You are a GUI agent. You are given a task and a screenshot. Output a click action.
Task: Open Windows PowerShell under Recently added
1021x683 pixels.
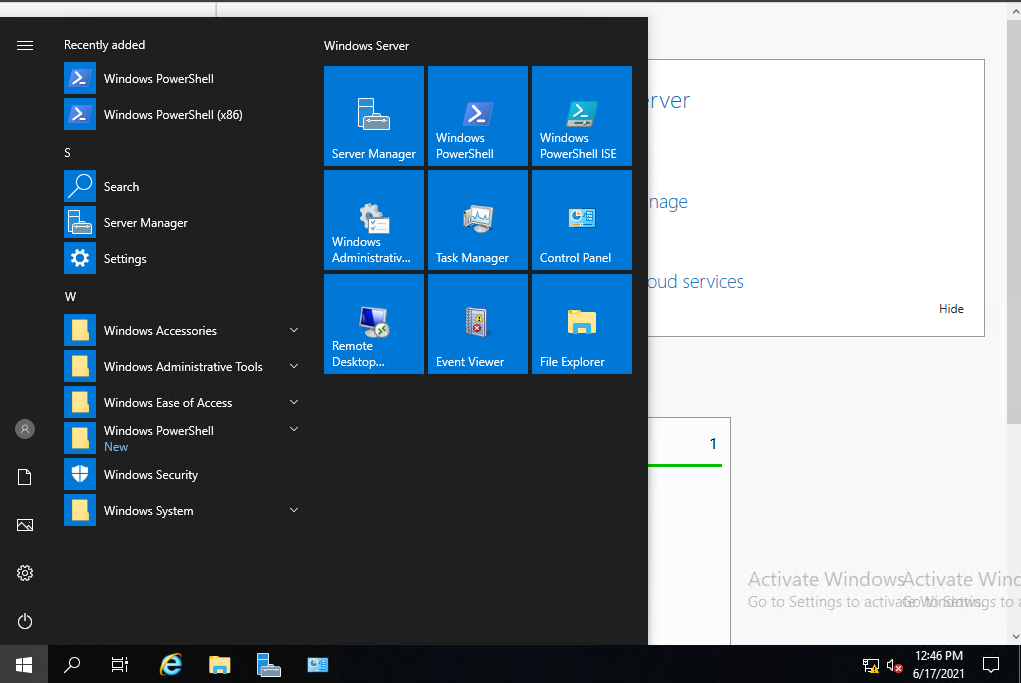182,79
